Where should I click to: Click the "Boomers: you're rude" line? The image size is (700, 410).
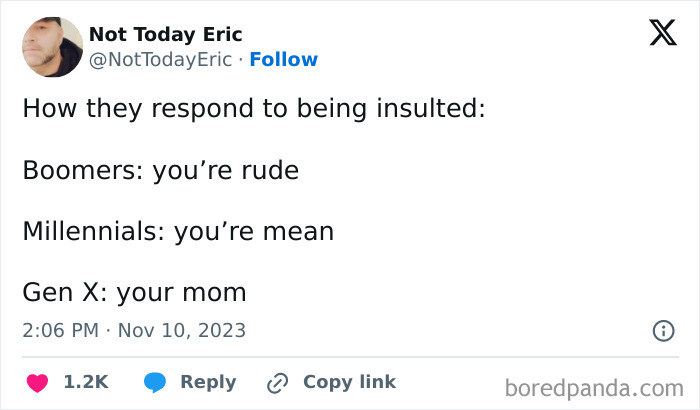pos(160,170)
